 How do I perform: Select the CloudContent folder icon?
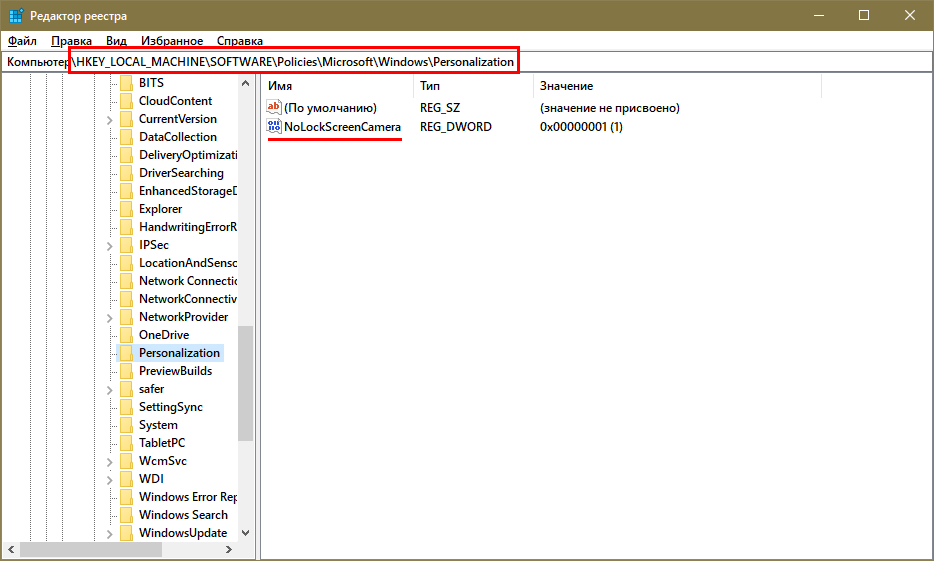point(126,101)
